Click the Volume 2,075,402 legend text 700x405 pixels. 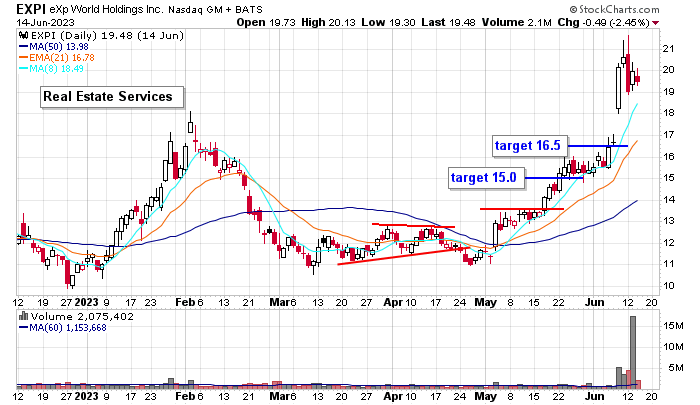(x=82, y=317)
